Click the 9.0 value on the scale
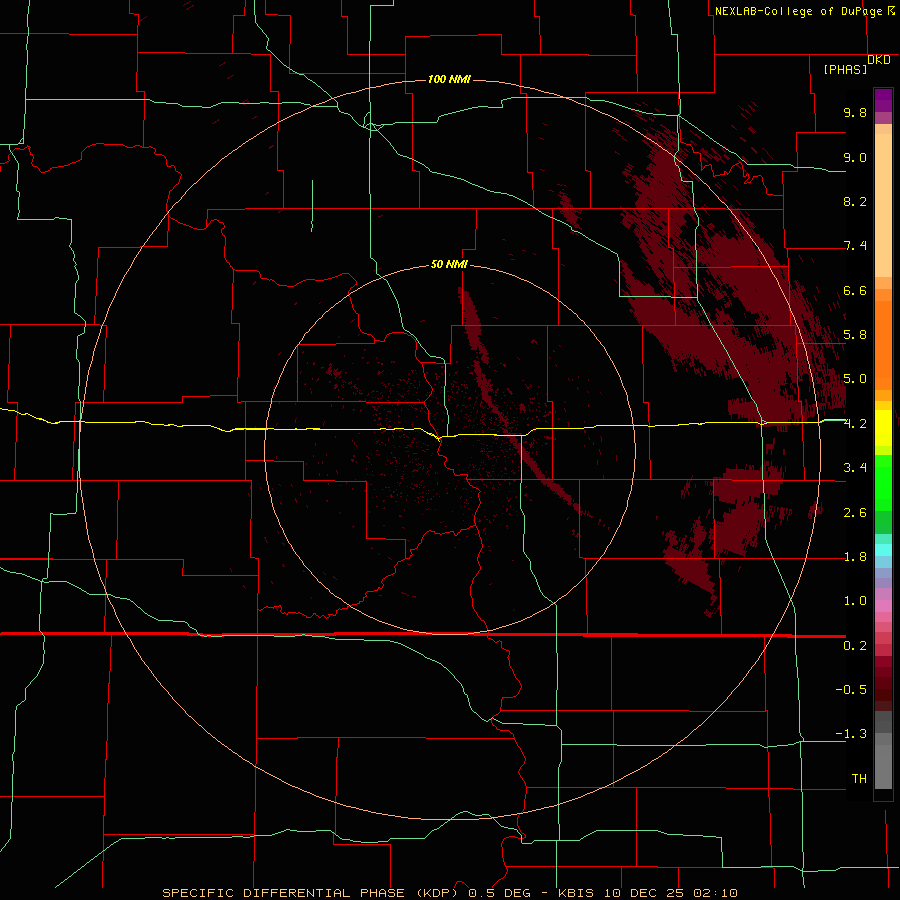Image resolution: width=900 pixels, height=900 pixels. tap(855, 157)
